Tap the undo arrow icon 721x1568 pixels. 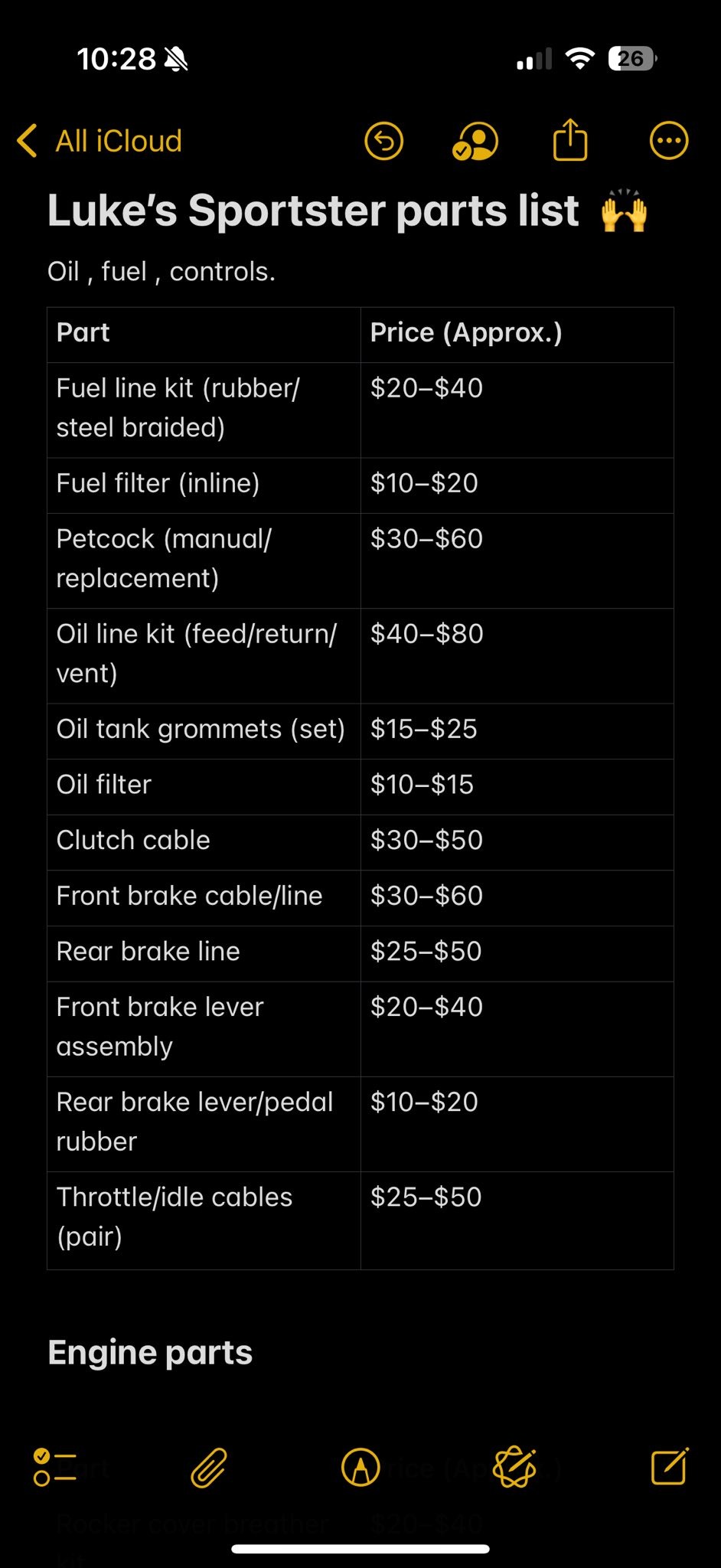click(383, 141)
